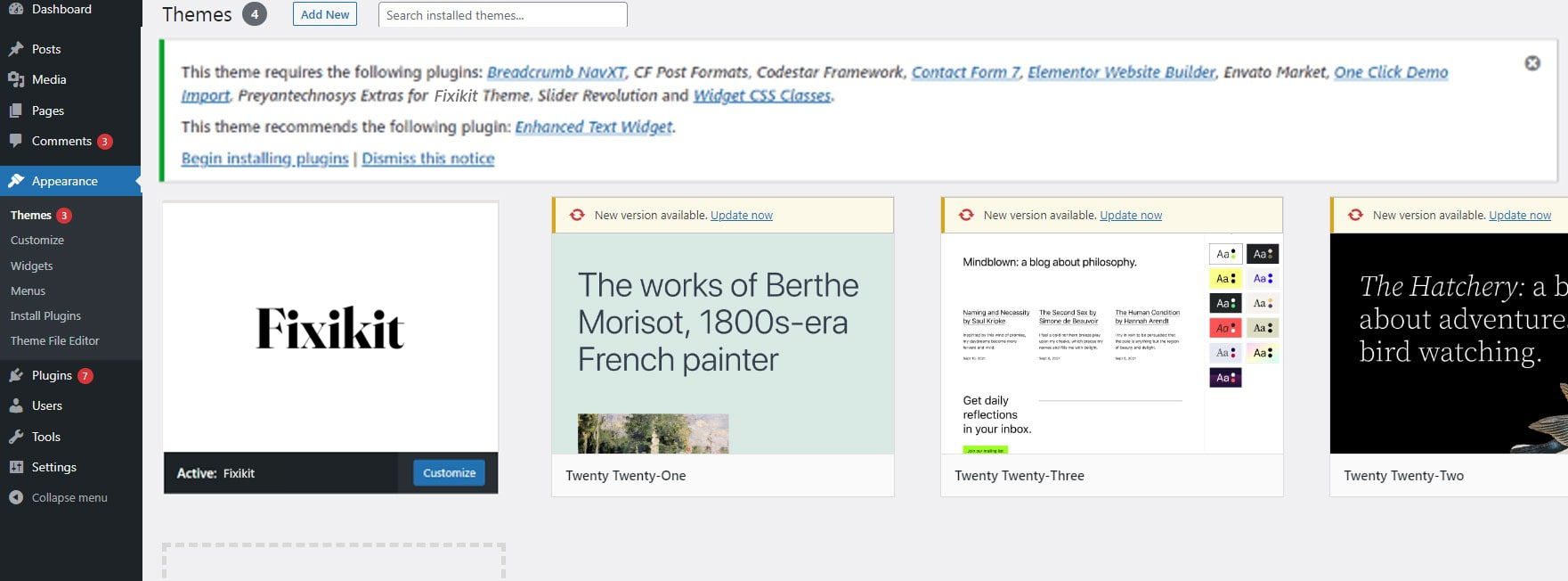The height and width of the screenshot is (581, 1568).
Task: Click the Plugins count badge showing 7
Action: [x=85, y=376]
